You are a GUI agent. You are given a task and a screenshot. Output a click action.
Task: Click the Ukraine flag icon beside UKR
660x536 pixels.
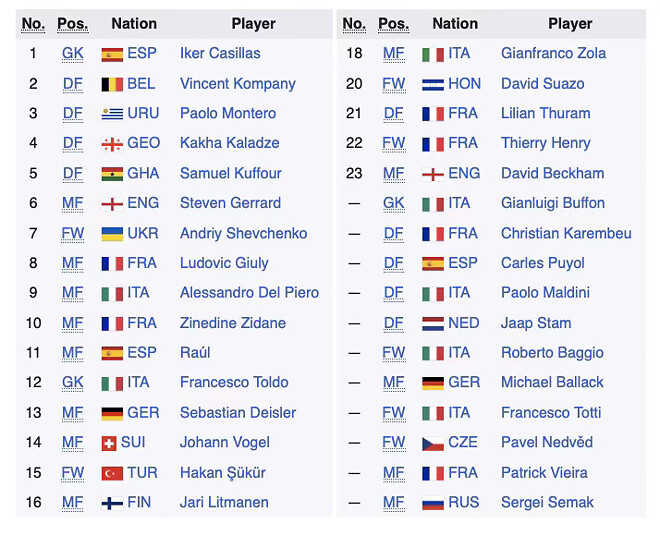click(x=112, y=234)
